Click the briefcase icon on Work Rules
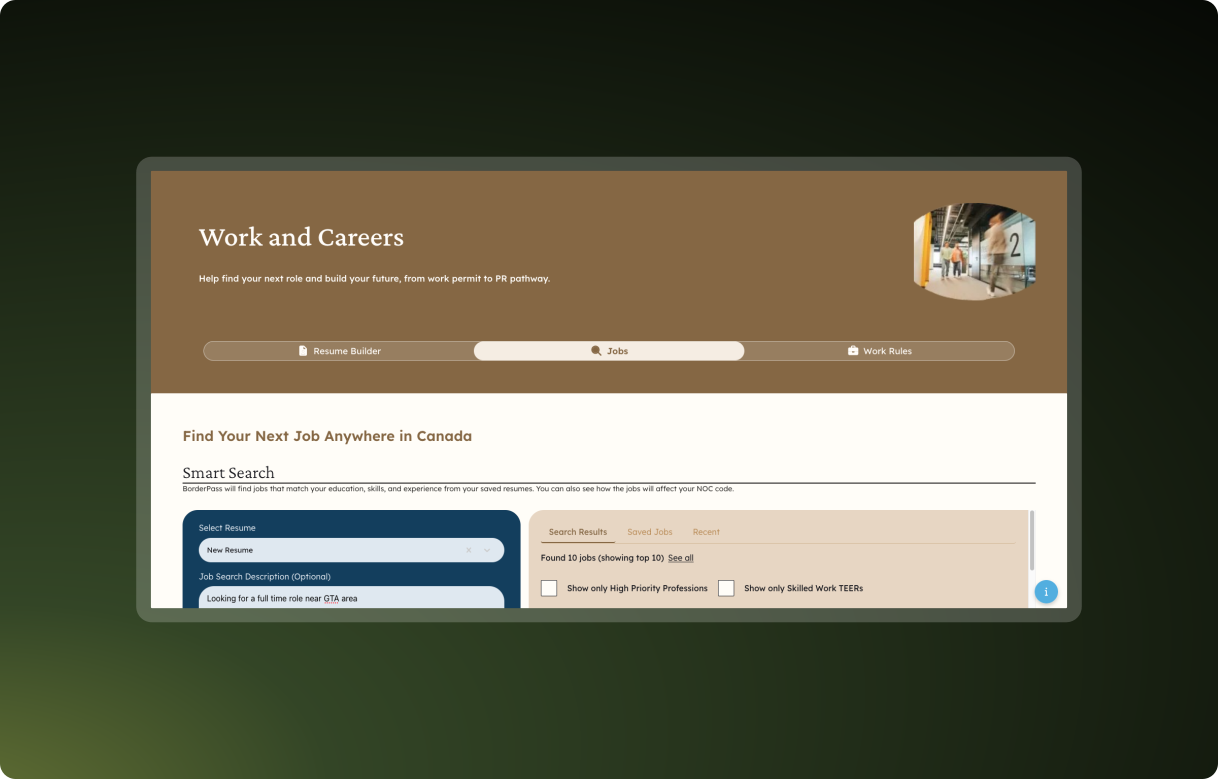The image size is (1218, 779). pos(852,351)
